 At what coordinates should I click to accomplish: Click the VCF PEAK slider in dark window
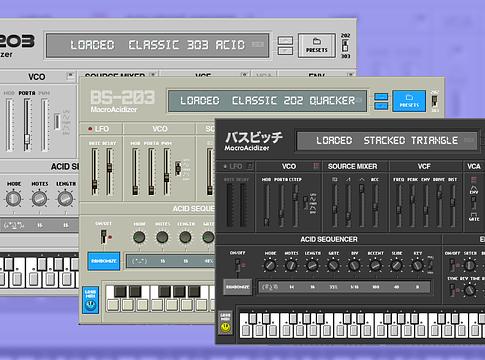(x=412, y=206)
